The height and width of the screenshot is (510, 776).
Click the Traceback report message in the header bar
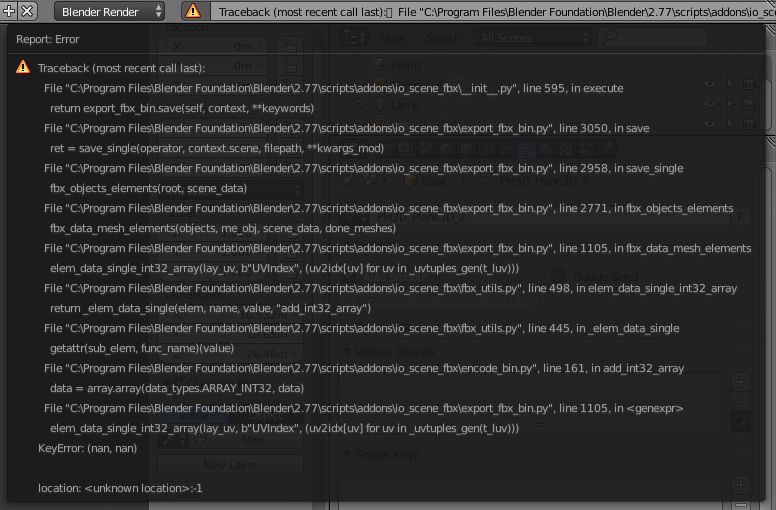[493, 11]
